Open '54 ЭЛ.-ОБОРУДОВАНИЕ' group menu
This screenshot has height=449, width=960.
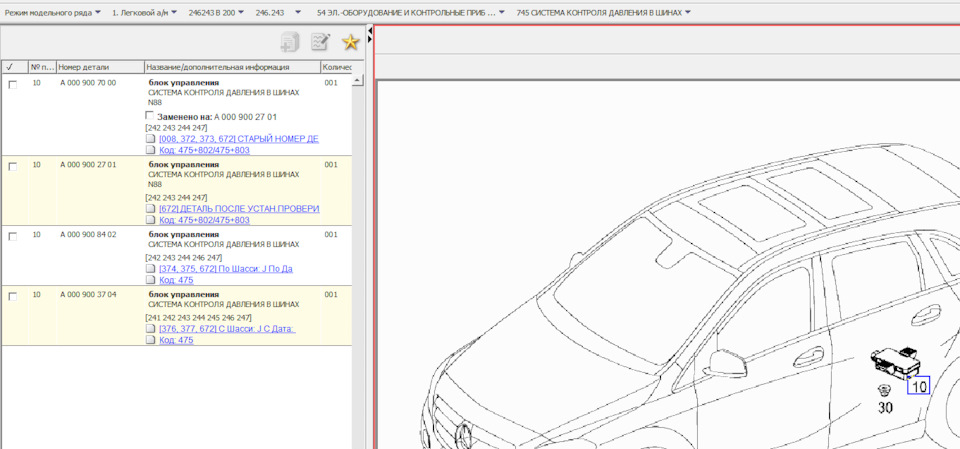[x=410, y=13]
